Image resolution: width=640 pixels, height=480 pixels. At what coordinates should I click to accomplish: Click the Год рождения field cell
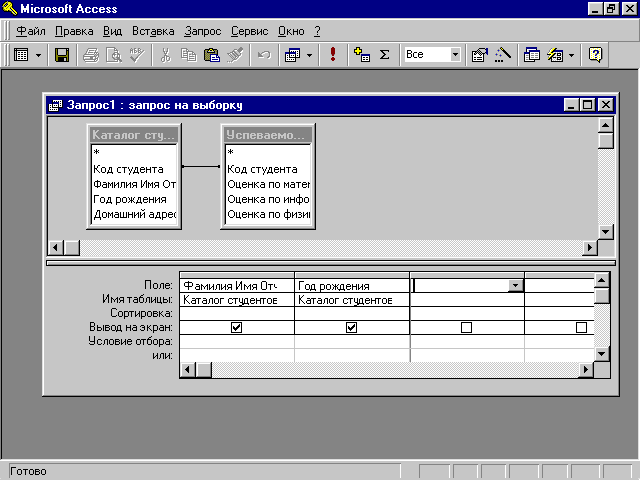pos(352,286)
